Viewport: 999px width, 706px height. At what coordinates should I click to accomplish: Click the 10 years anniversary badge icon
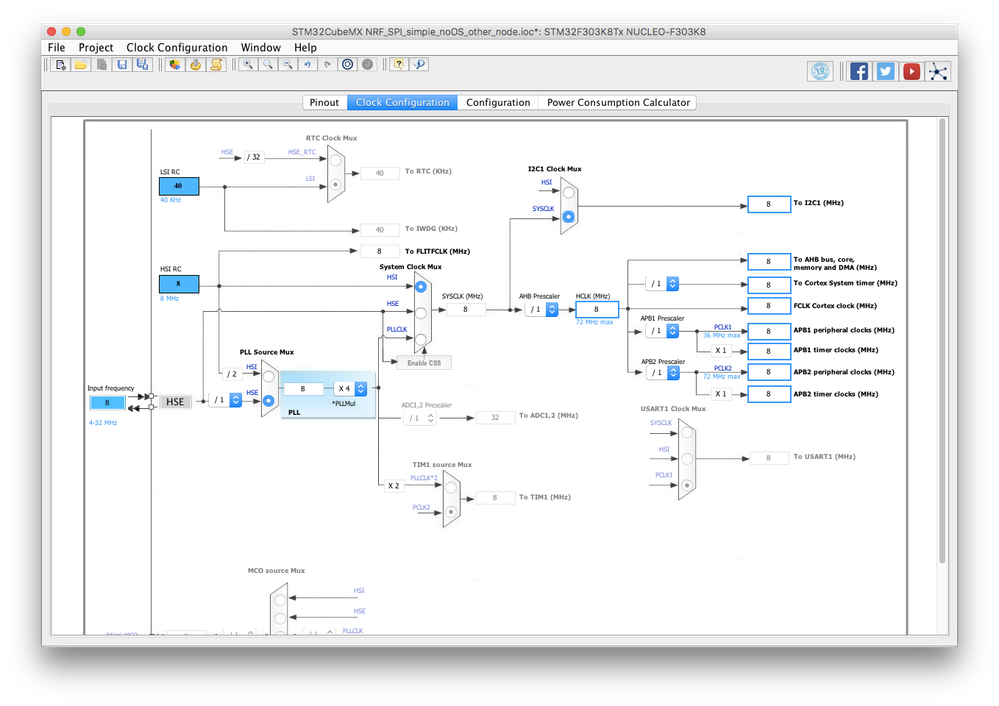pos(820,71)
